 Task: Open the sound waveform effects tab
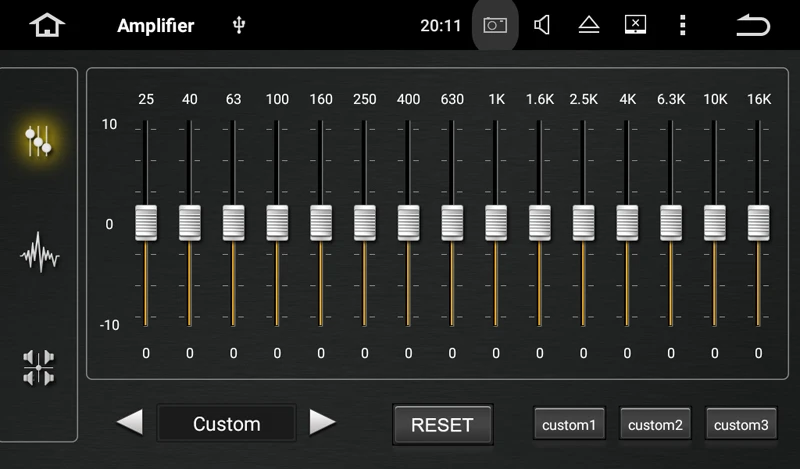point(39,253)
